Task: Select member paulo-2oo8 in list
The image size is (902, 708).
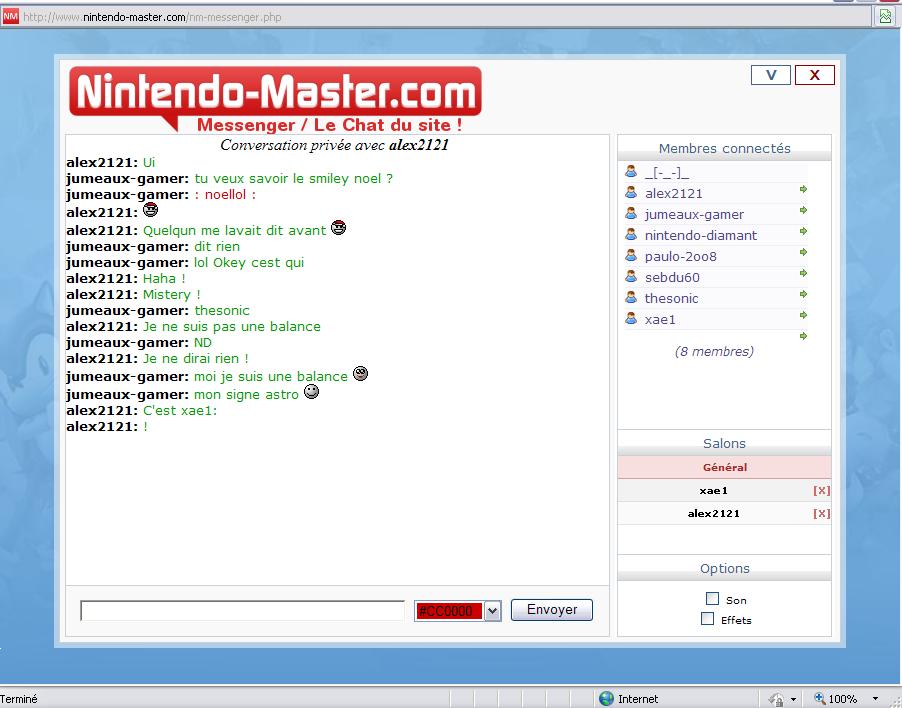Action: click(681, 257)
